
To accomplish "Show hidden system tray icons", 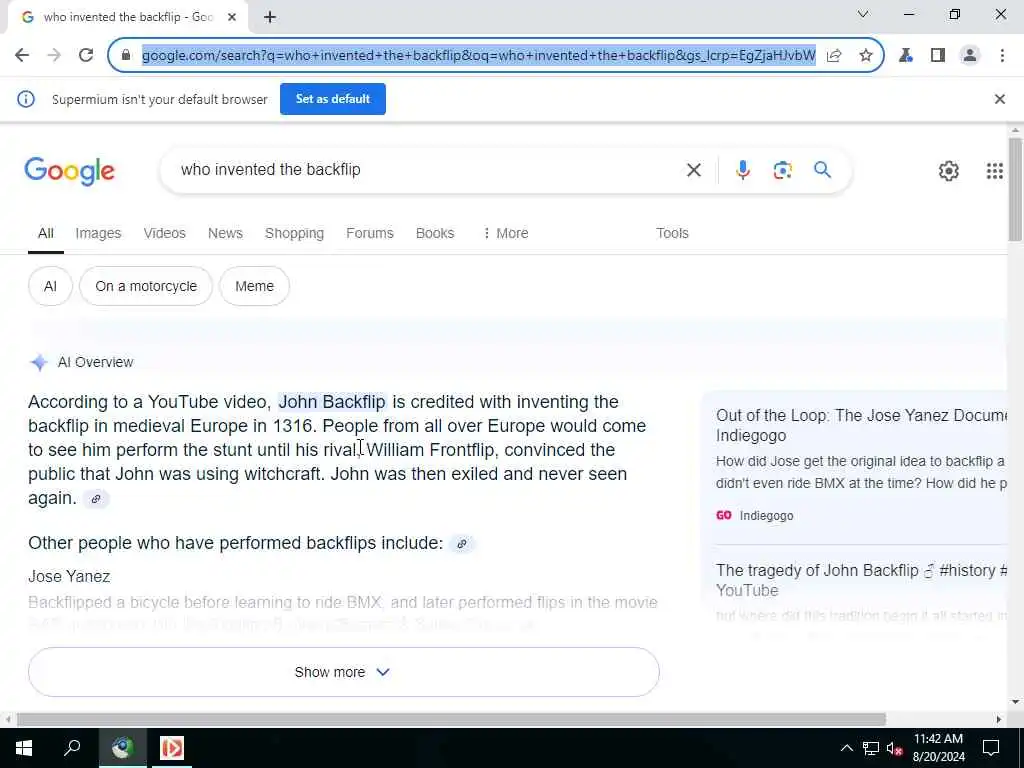I will [x=846, y=748].
